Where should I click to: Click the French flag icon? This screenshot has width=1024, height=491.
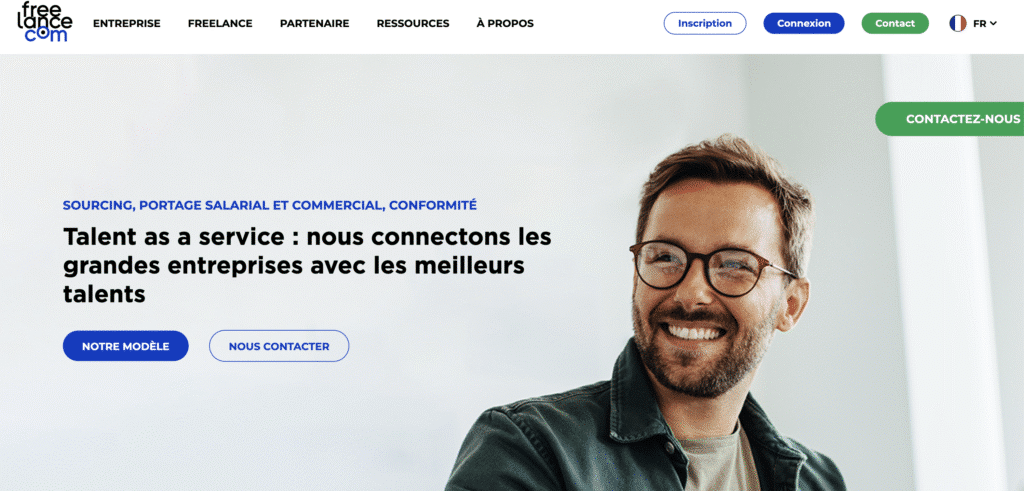point(957,24)
